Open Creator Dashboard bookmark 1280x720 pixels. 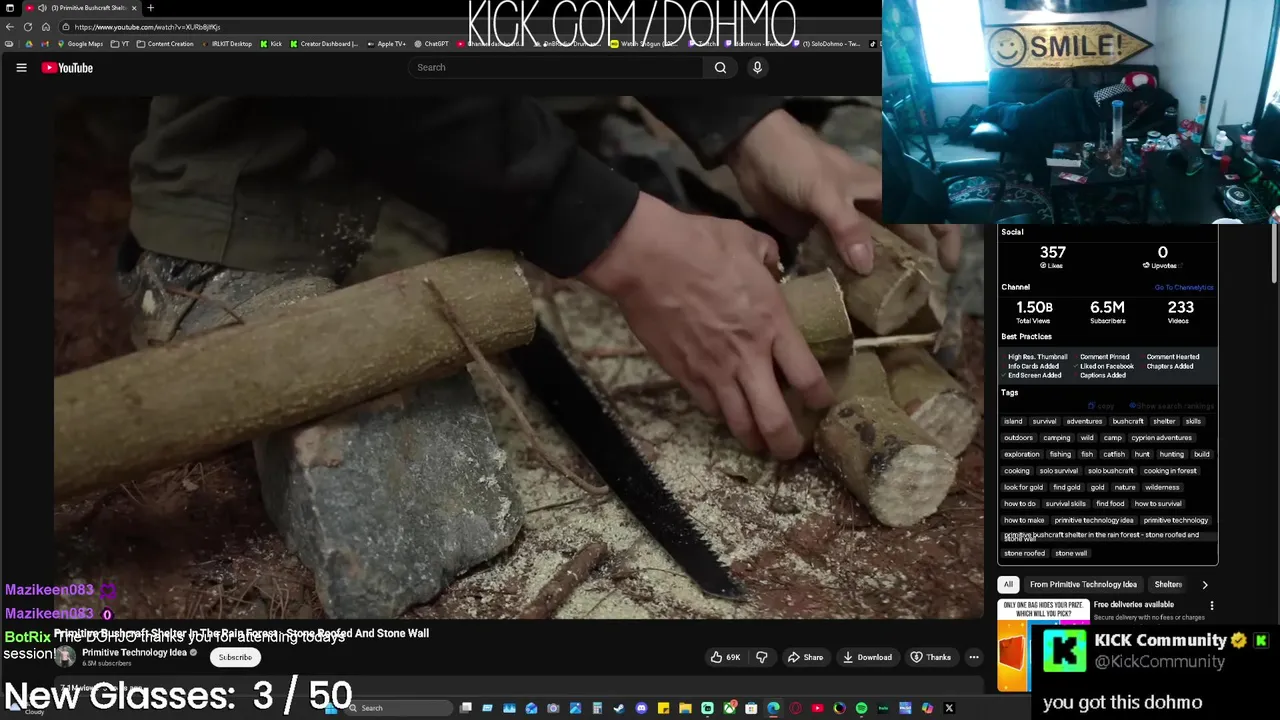coord(324,44)
